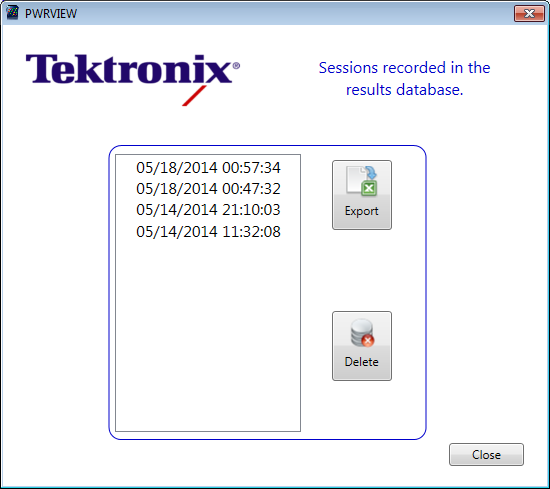Screen dimensions: 550x489
Task: Click the 'Sessions recorded in the results database' heading
Action: pyautogui.click(x=404, y=79)
